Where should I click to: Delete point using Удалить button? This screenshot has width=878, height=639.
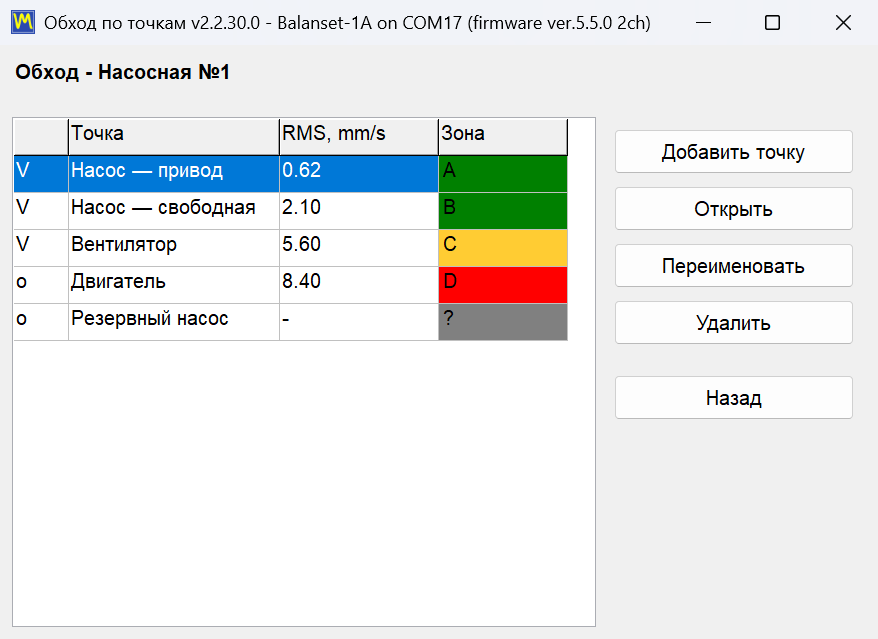734,323
